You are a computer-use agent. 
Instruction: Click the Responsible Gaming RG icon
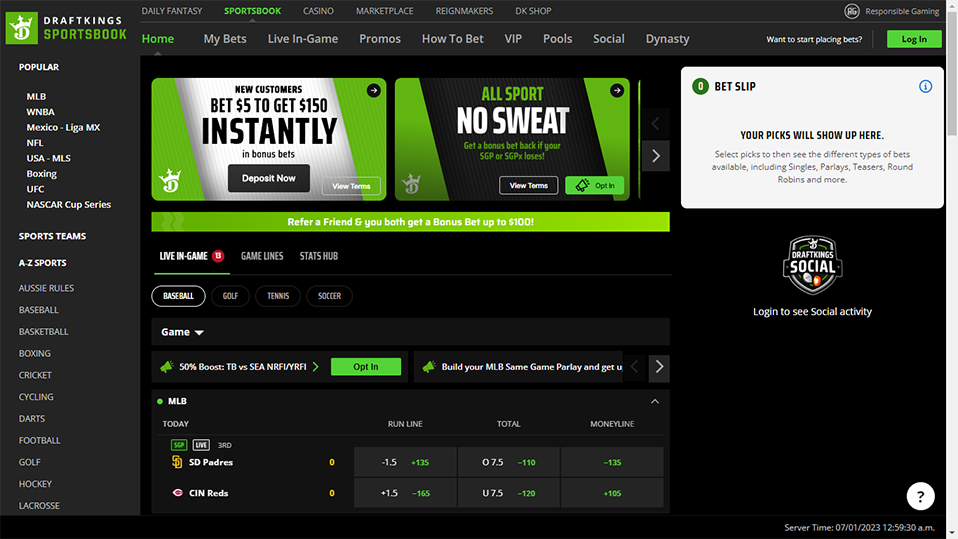852,11
